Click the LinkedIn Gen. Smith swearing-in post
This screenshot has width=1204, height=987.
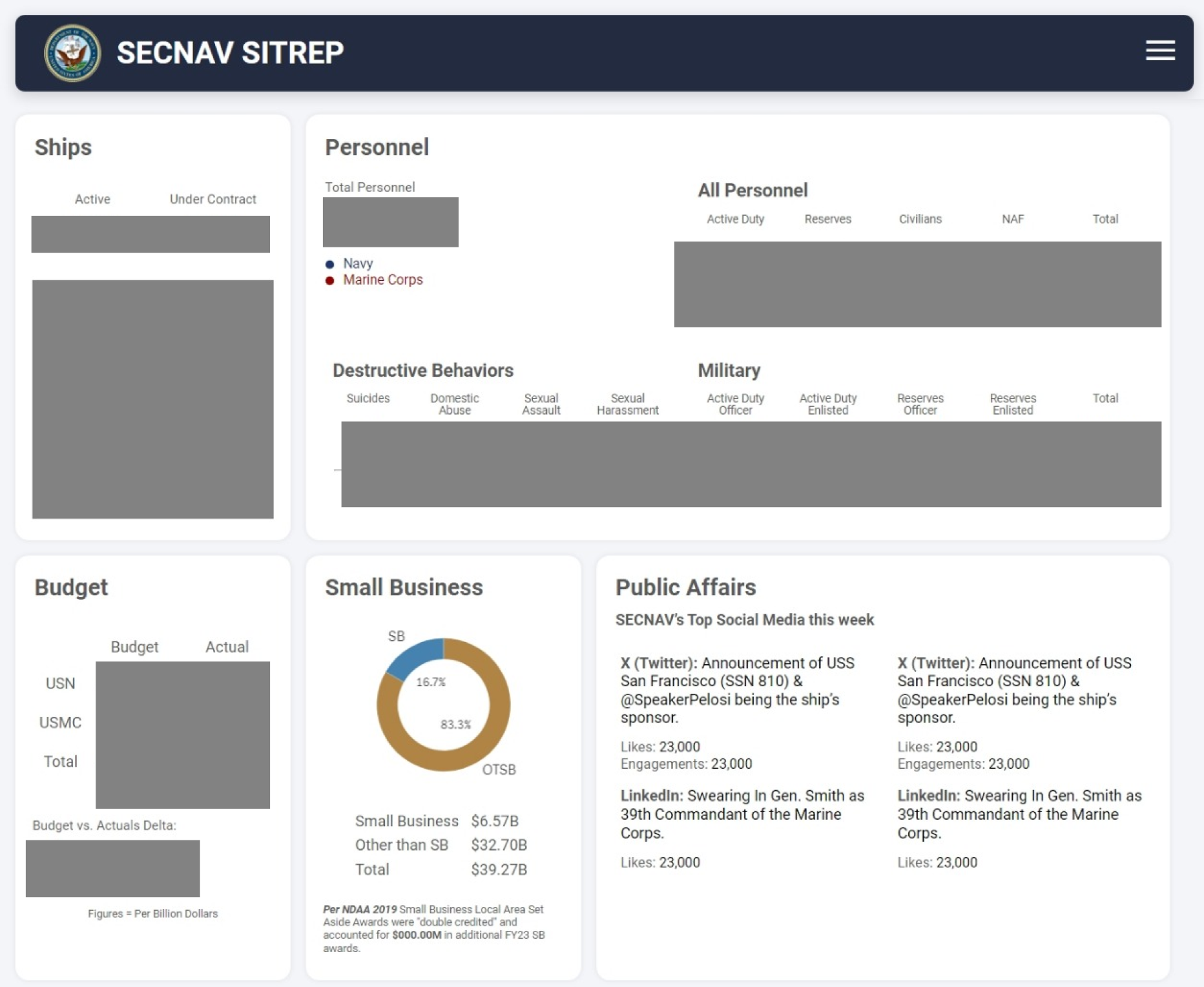(743, 815)
